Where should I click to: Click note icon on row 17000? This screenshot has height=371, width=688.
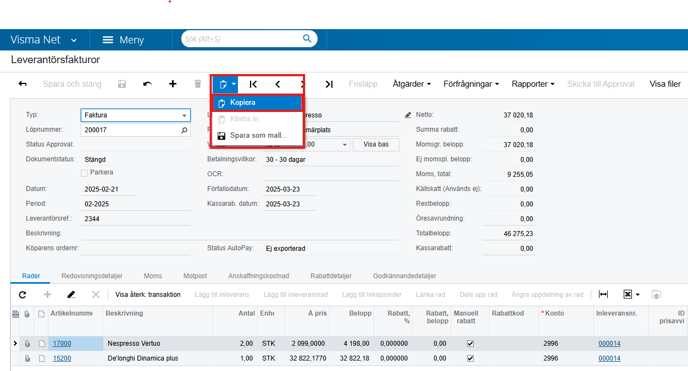[x=42, y=343]
